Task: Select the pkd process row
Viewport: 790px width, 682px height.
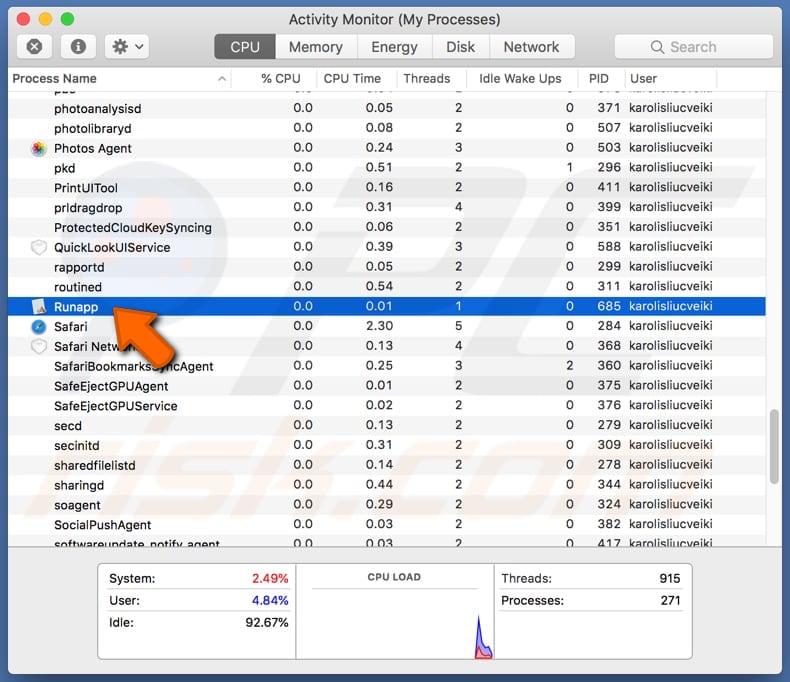Action: [387, 168]
